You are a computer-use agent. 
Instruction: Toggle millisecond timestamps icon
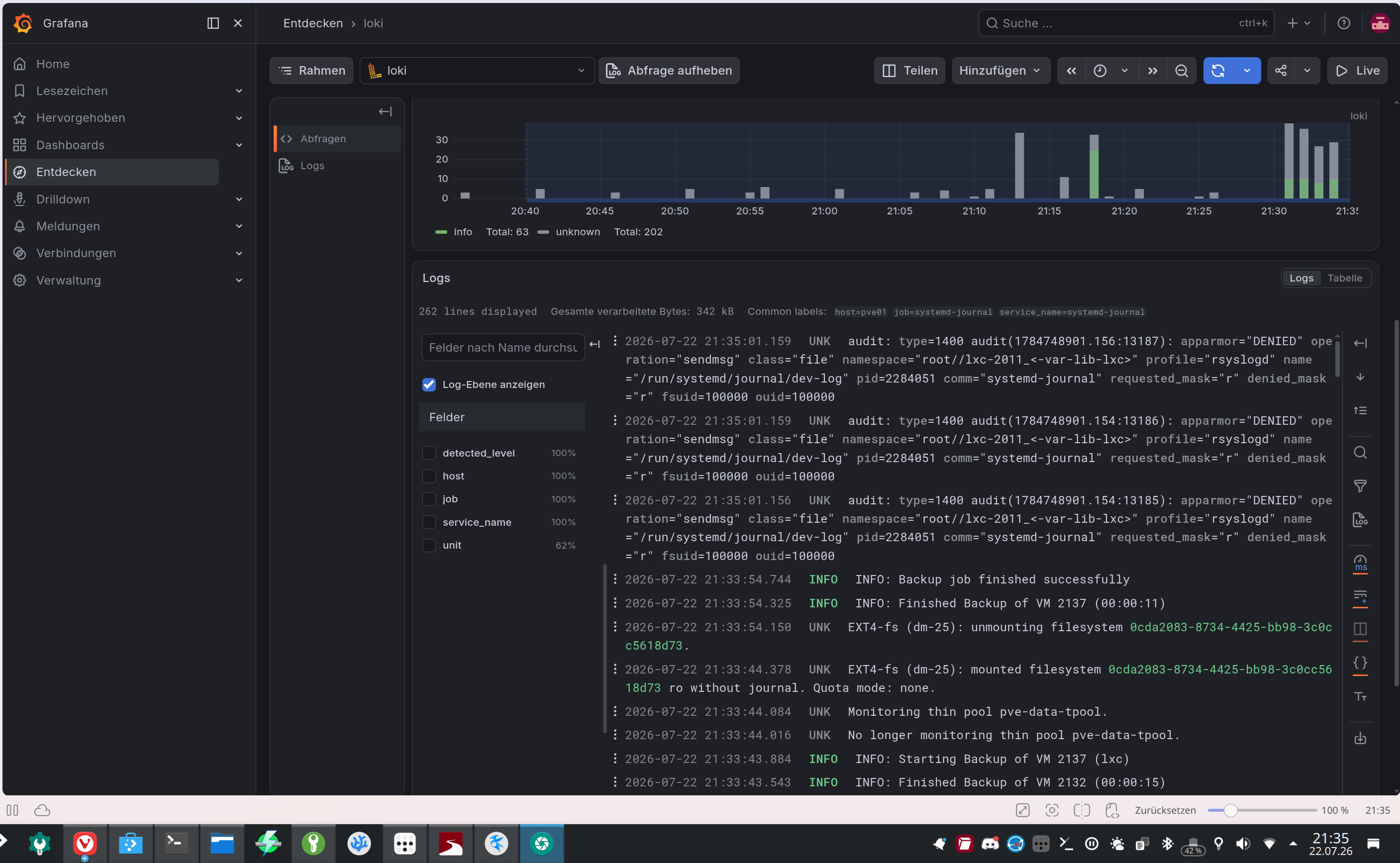coord(1360,563)
